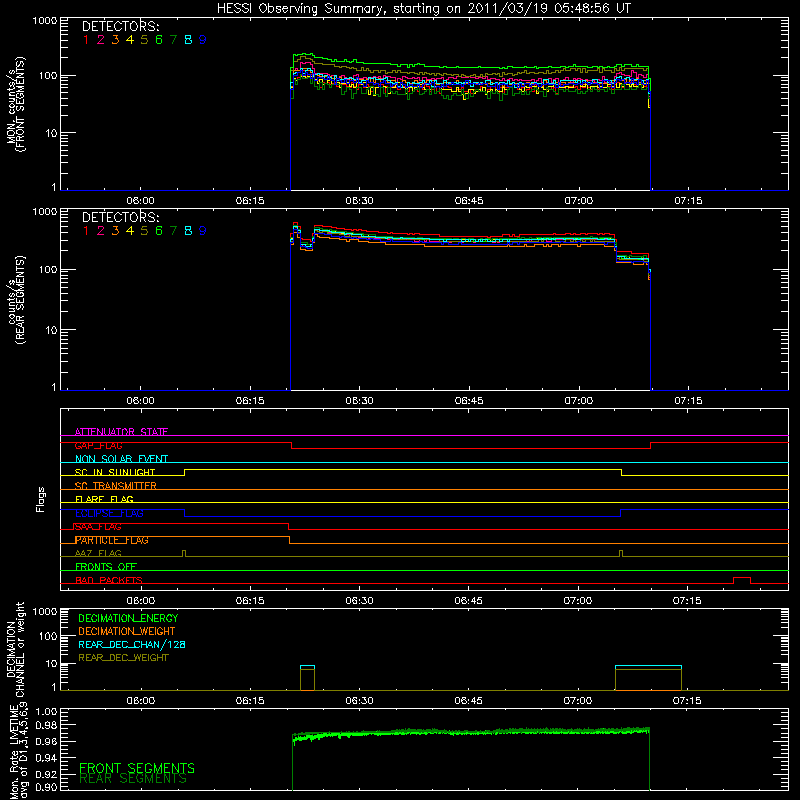Click the 'DECIMATION CHANNEL or weight' y-axis label

pyautogui.click(x=15, y=649)
